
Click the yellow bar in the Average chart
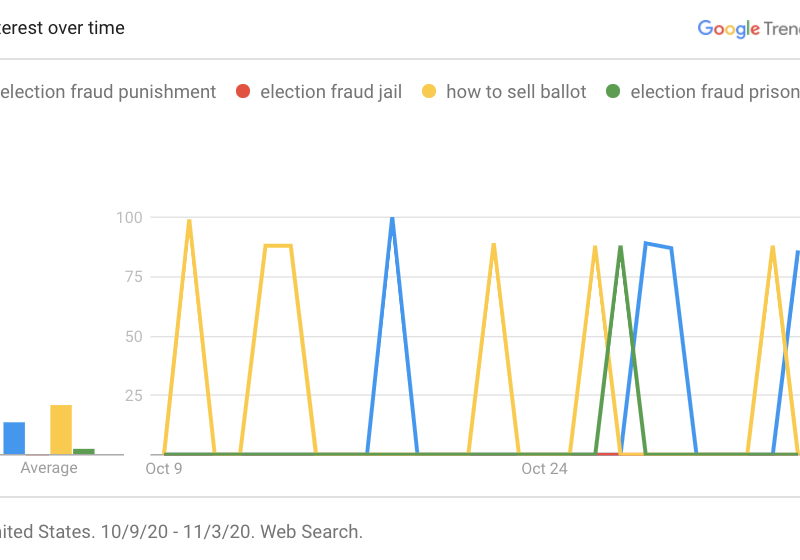click(61, 429)
